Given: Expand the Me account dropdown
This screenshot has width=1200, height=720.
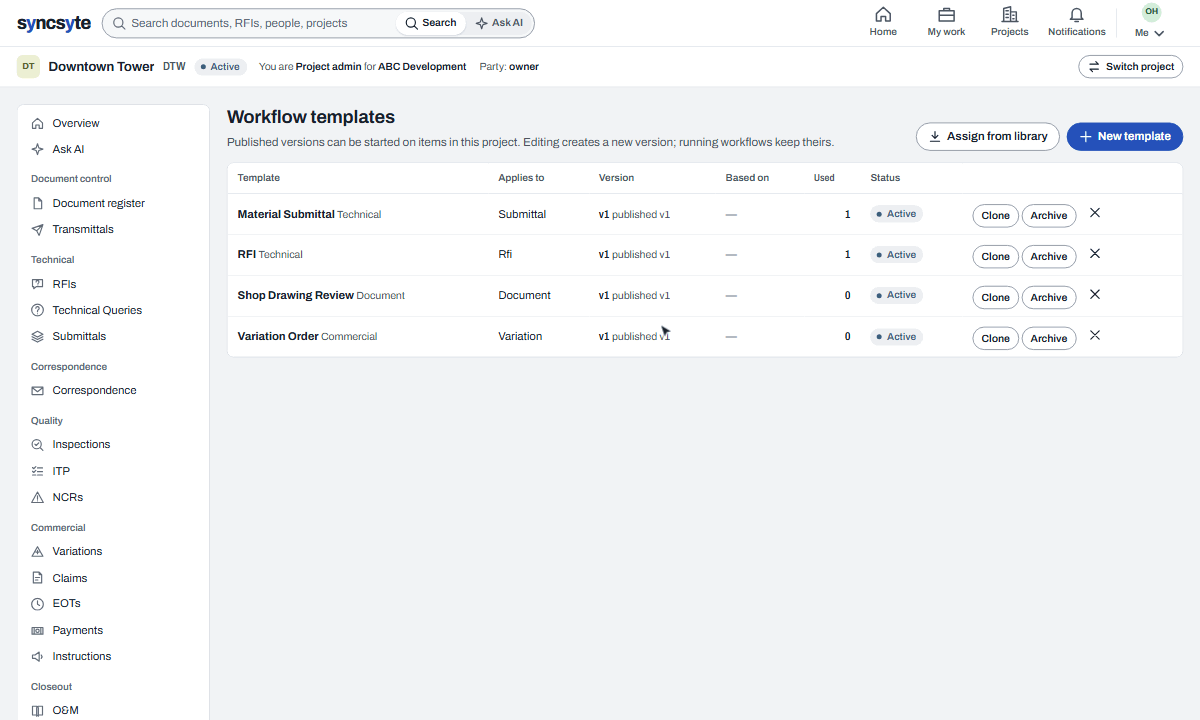Looking at the screenshot, I should click(1150, 33).
